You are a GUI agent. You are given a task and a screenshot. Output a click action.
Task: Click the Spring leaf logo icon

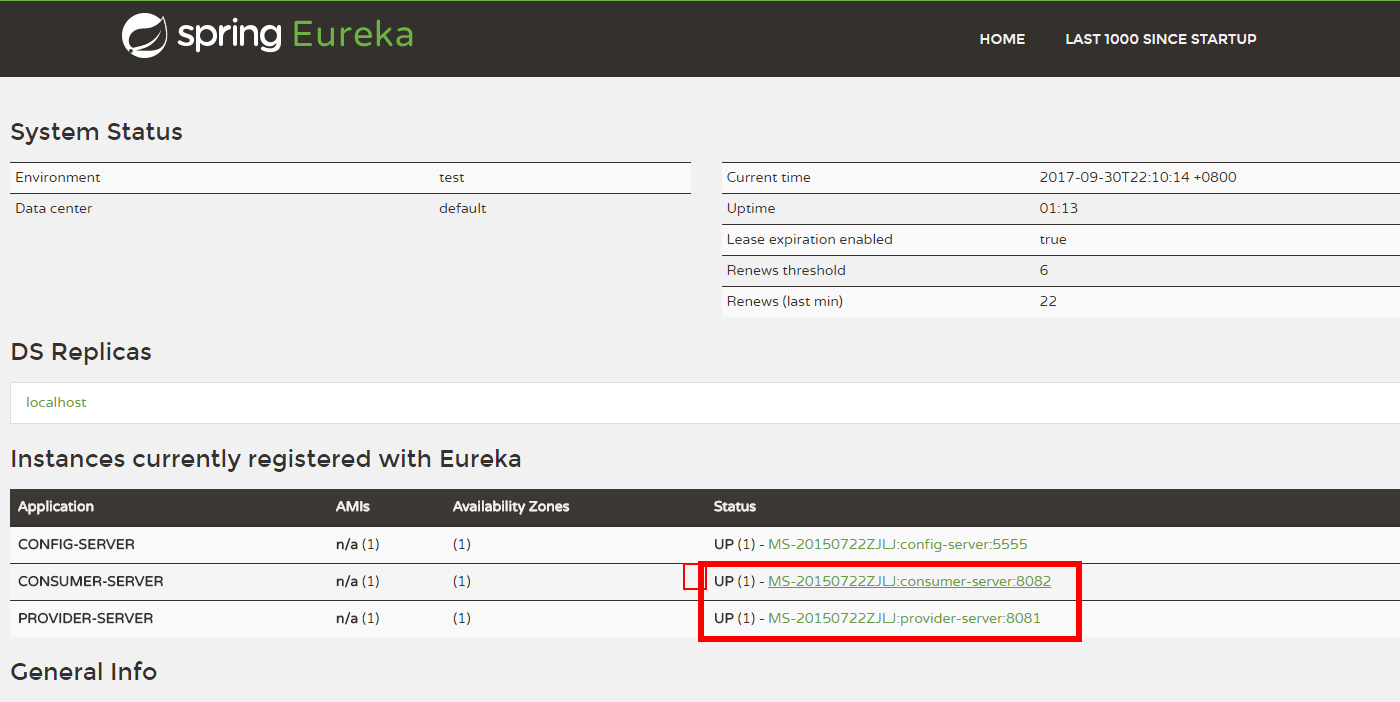pos(144,36)
